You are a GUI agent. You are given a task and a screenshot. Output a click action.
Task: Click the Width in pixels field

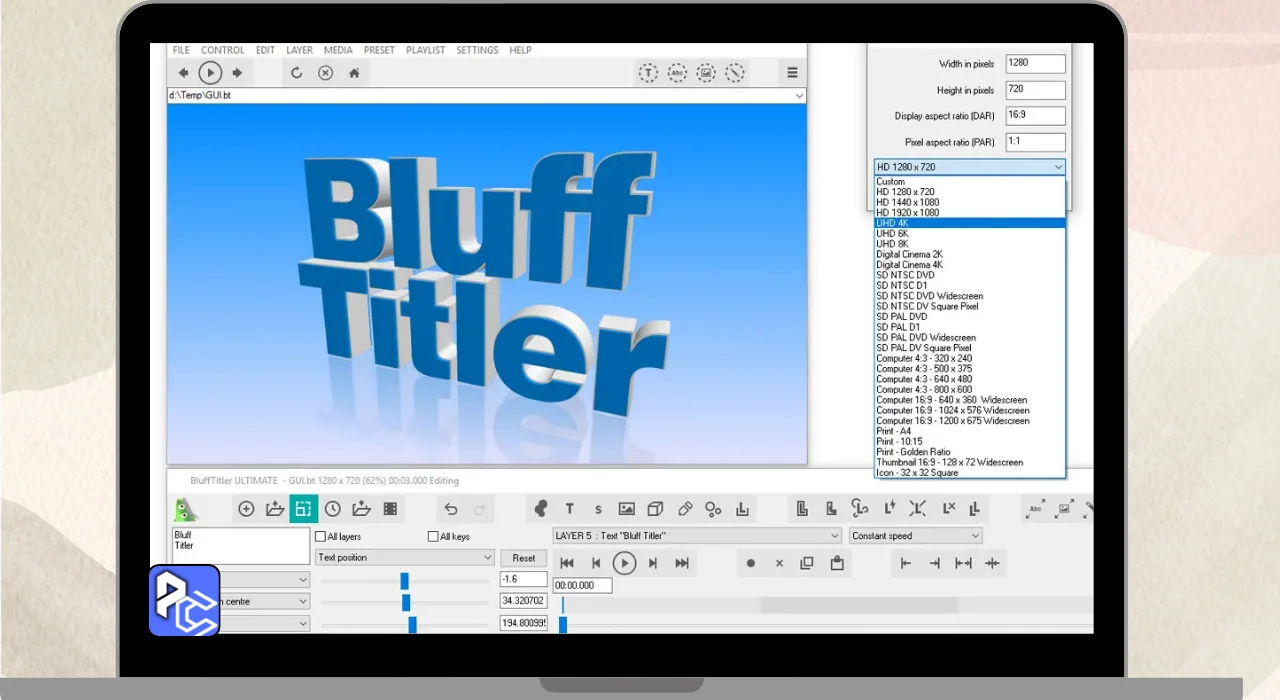coord(1035,64)
